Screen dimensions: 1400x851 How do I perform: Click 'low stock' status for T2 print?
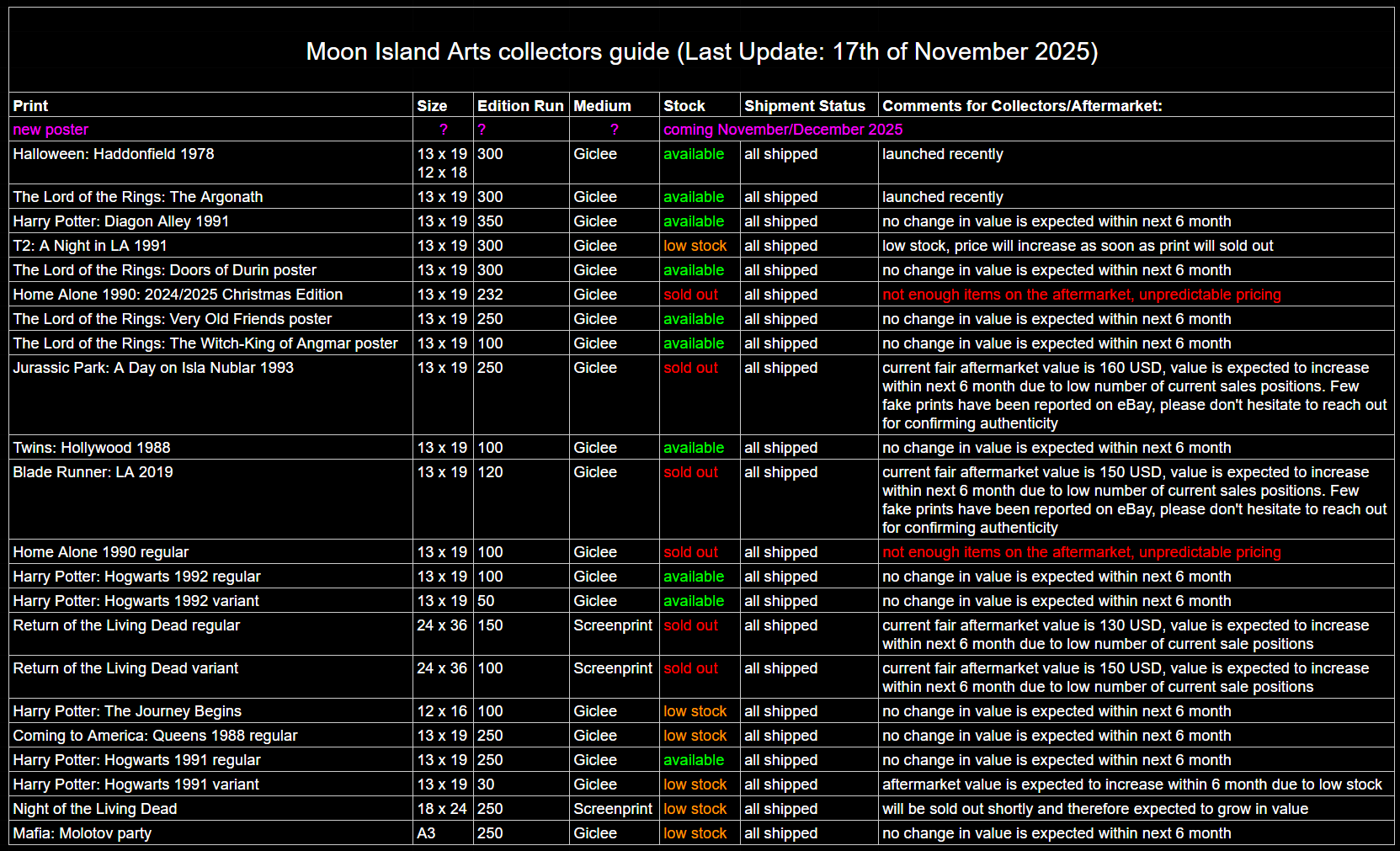coord(695,246)
